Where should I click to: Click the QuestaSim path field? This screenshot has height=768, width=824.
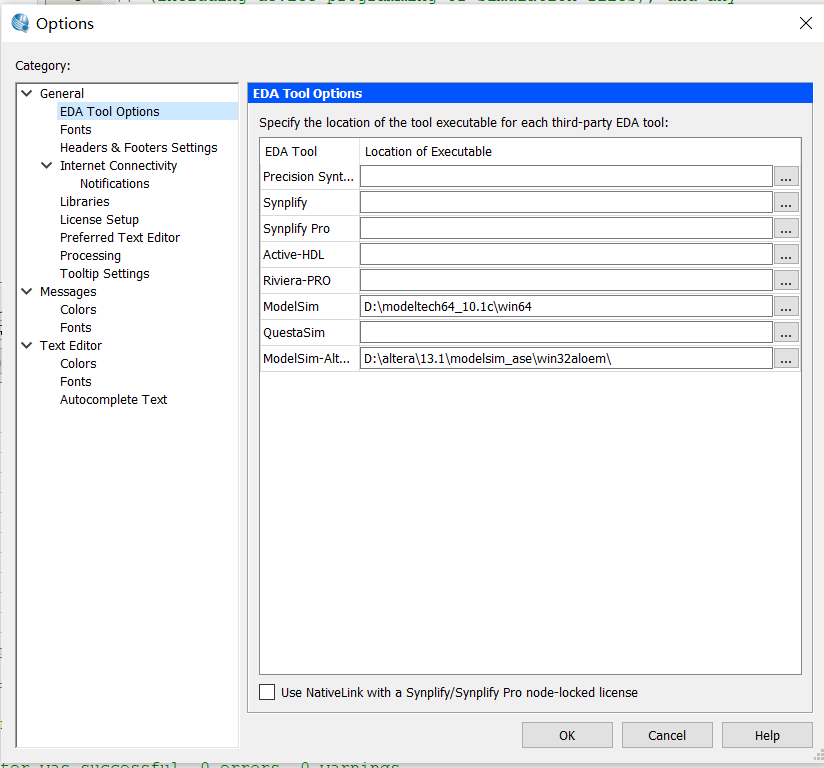[x=566, y=332]
